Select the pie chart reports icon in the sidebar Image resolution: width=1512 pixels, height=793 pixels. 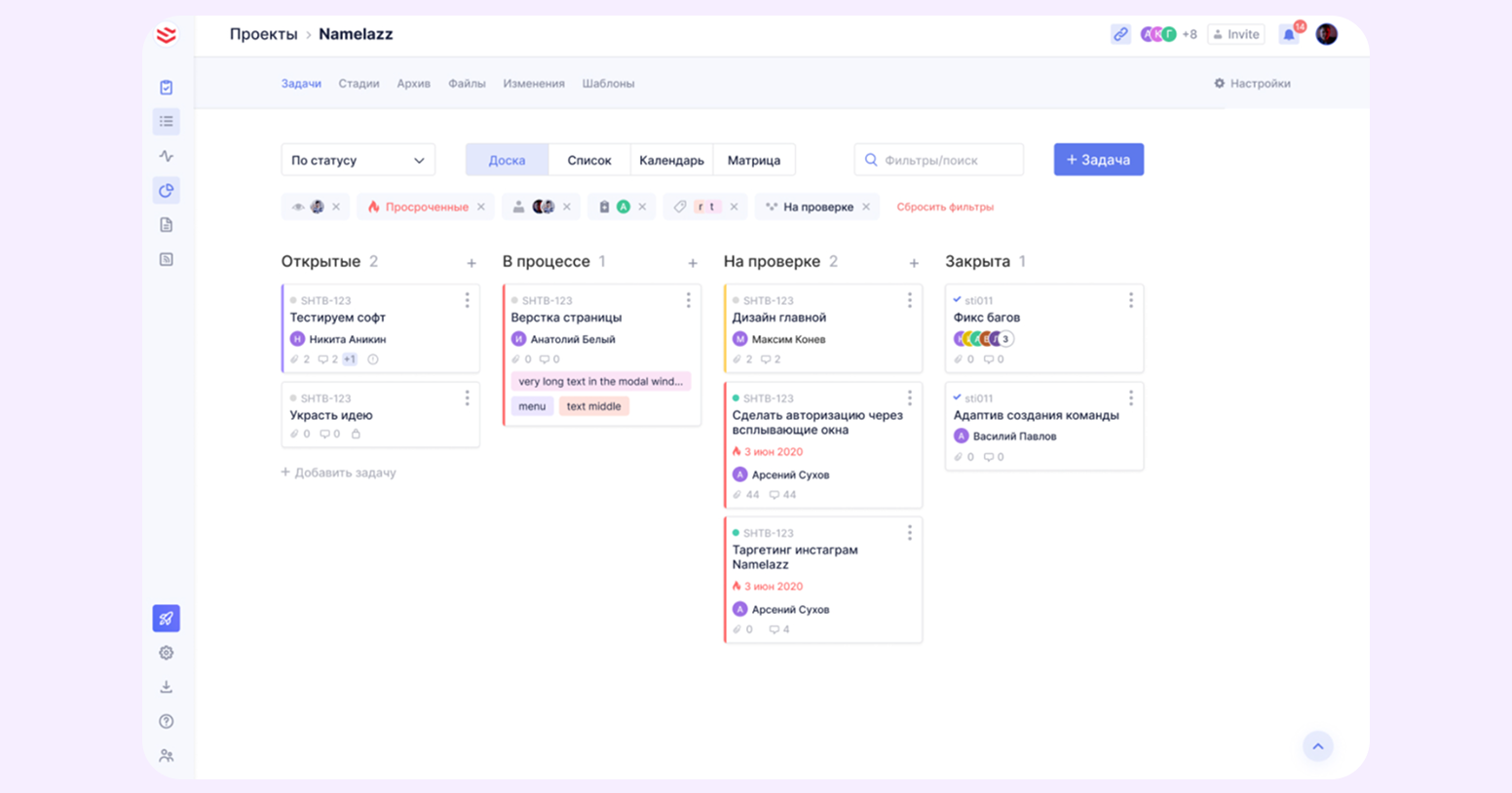[166, 190]
